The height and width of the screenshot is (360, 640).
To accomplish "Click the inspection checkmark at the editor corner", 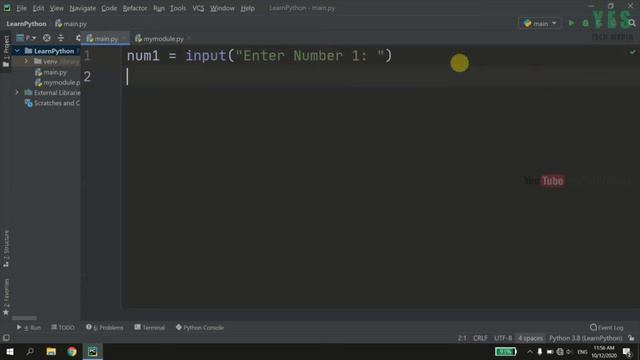I will [x=632, y=52].
